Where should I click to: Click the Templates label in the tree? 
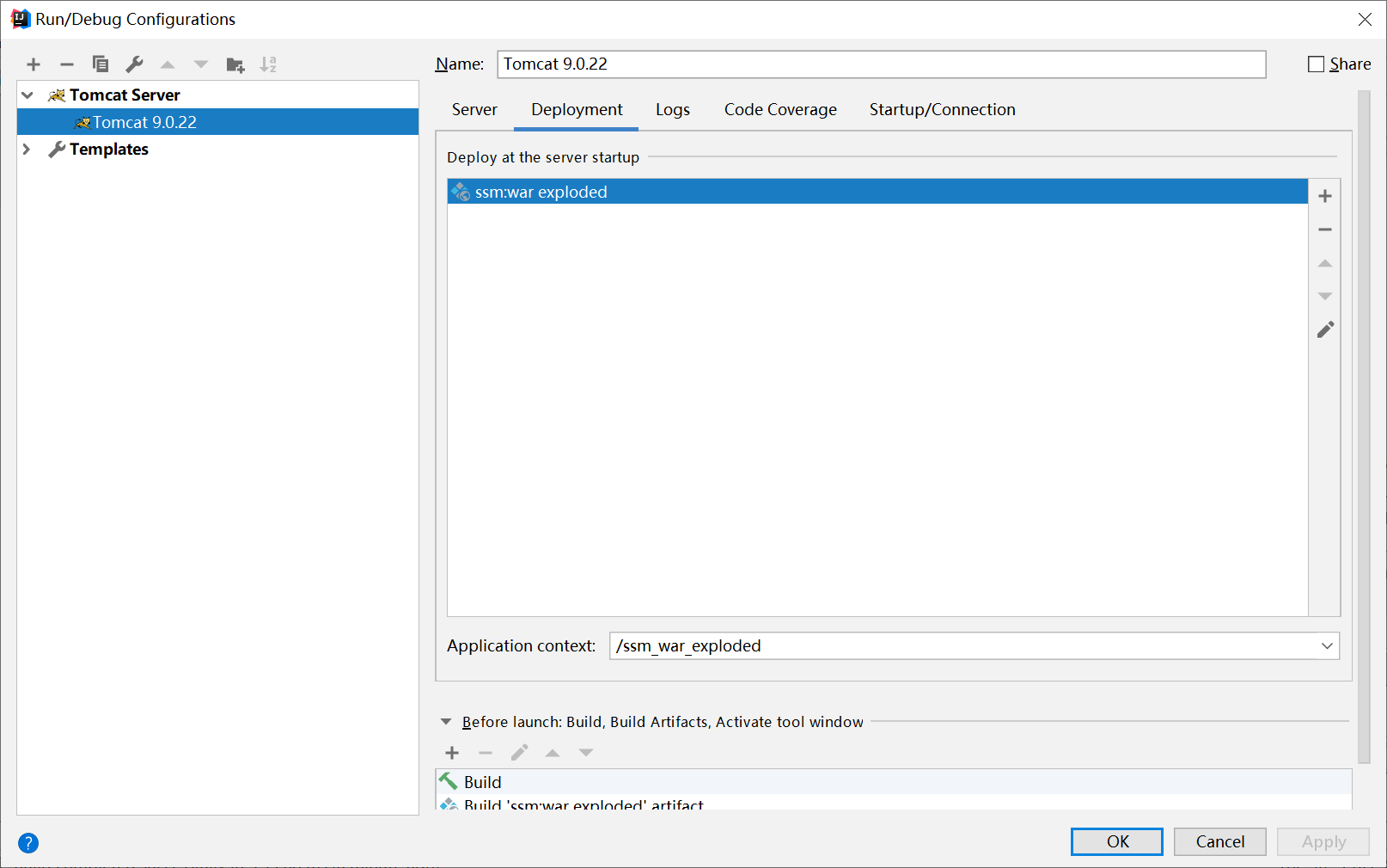(109, 150)
